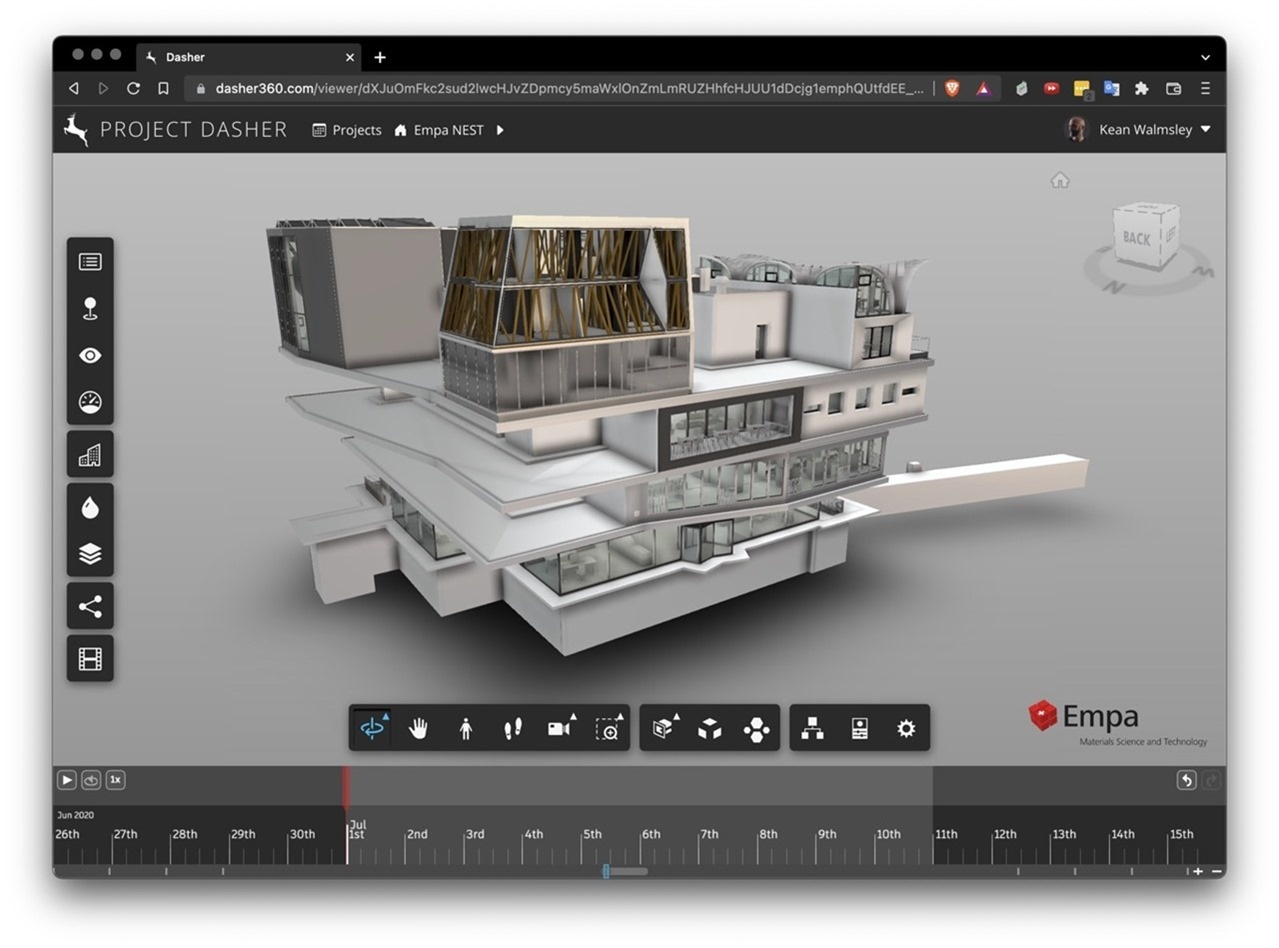Activate the Pan hand tool
The image size is (1279, 948).
(x=418, y=729)
